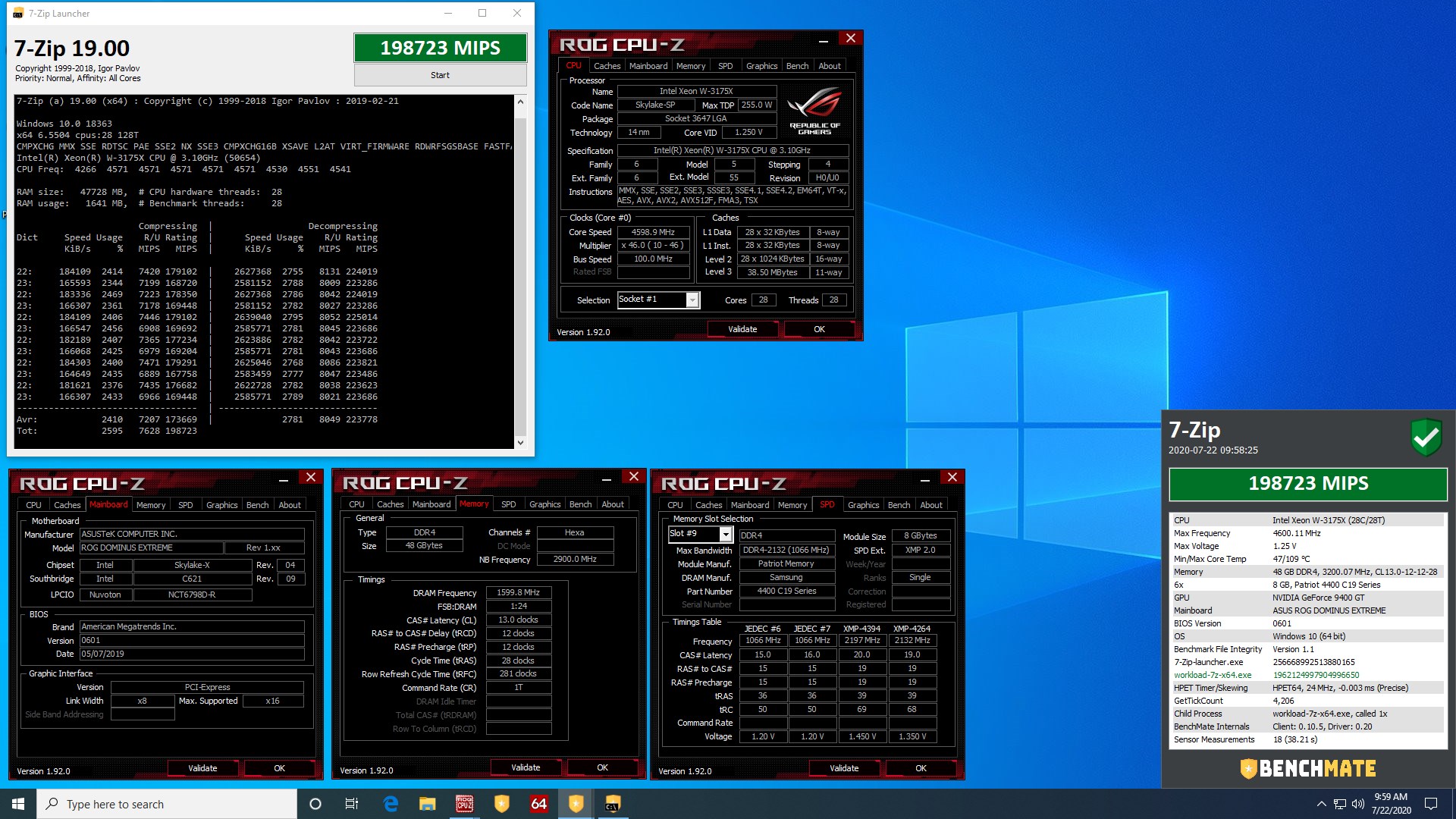Click the Core Speed 4598.9 MHz value
This screenshot has width=1456, height=819.
pyautogui.click(x=653, y=232)
